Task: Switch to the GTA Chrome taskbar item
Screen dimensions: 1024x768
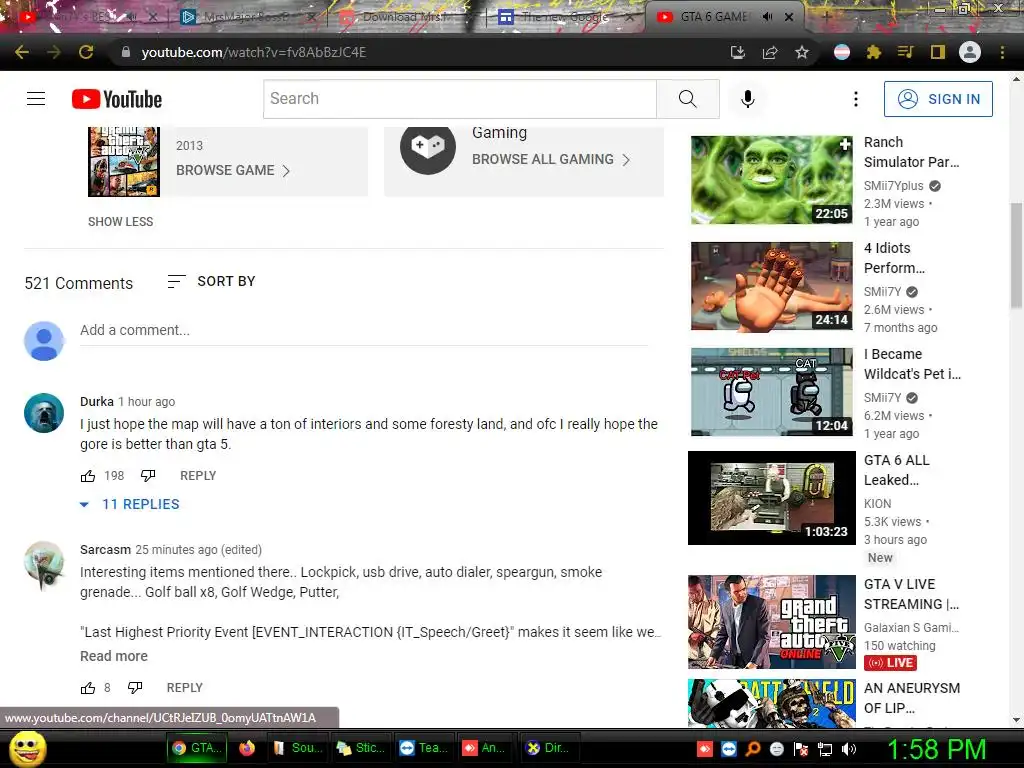Action: [197, 748]
